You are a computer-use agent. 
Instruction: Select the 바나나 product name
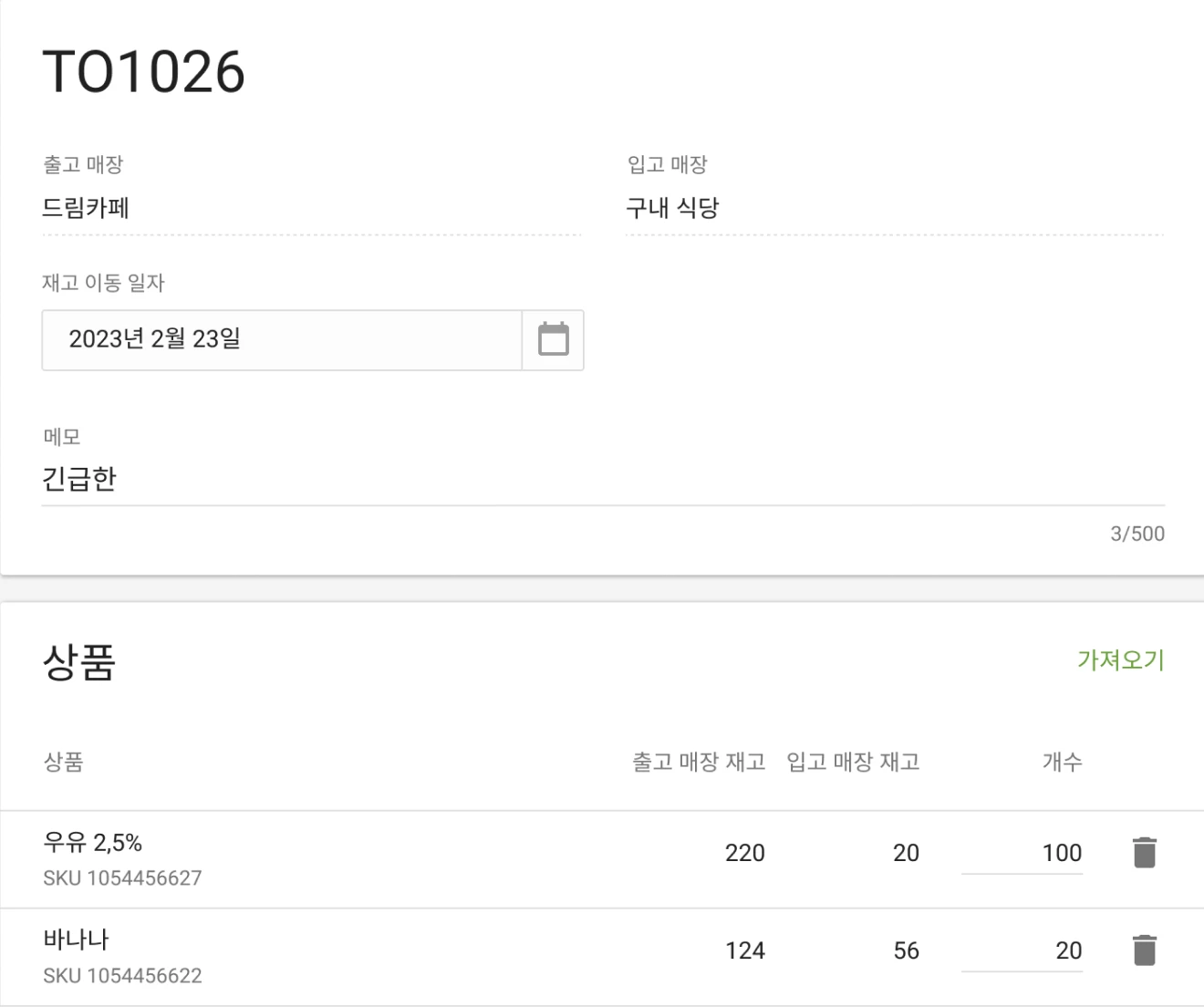[x=76, y=940]
